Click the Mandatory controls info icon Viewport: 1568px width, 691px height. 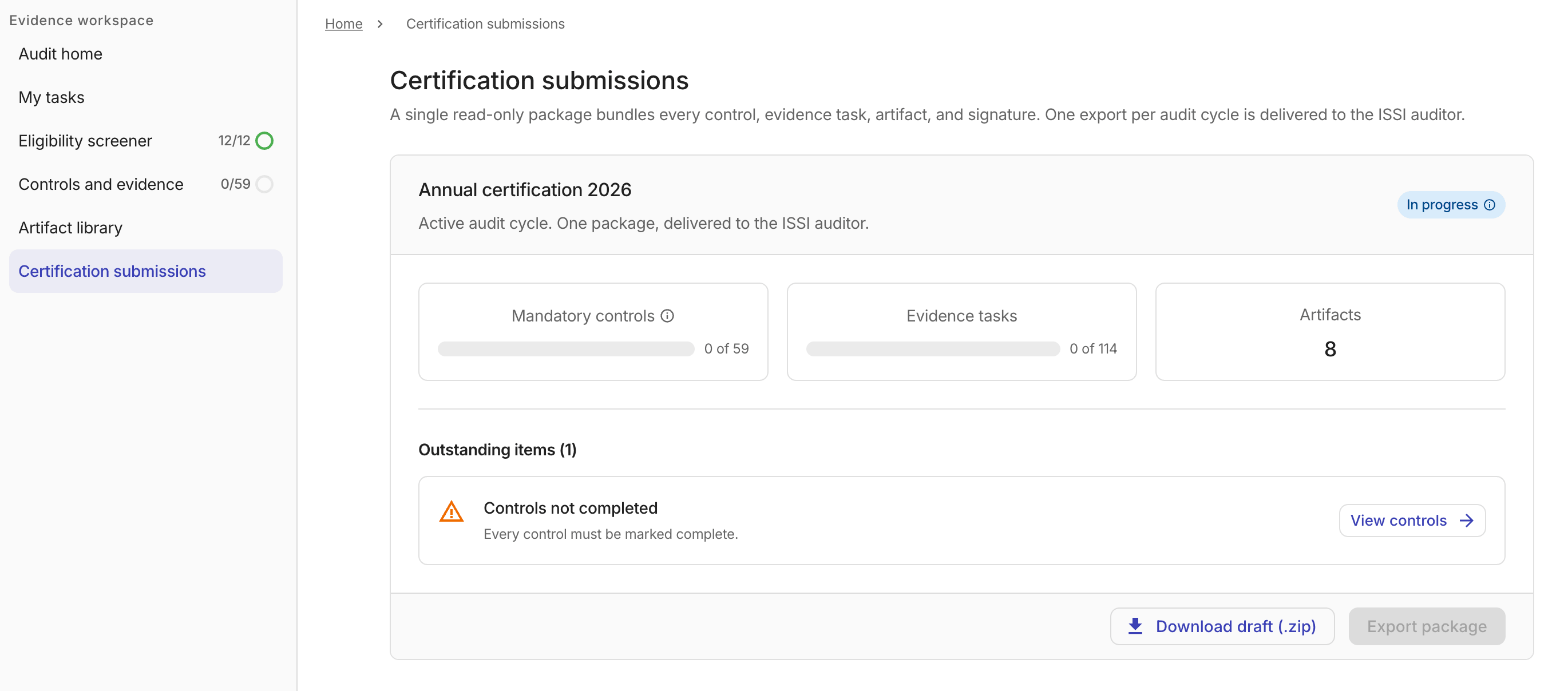[x=667, y=316]
